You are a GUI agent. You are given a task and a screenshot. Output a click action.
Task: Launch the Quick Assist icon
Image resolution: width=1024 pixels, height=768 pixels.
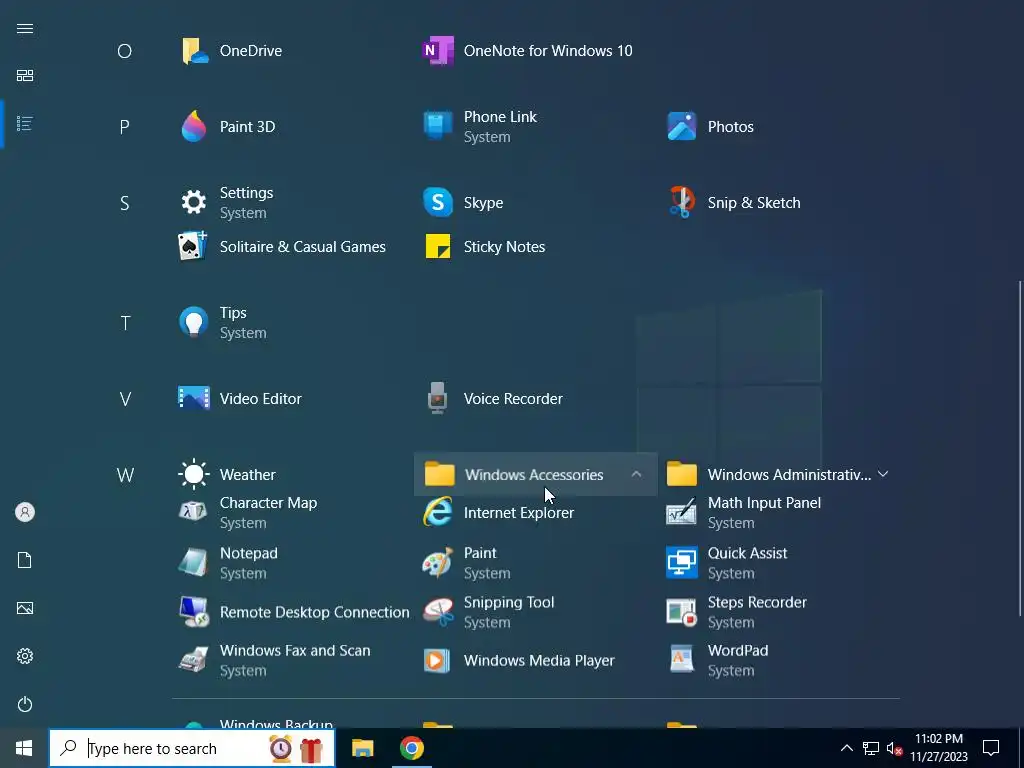(682, 562)
